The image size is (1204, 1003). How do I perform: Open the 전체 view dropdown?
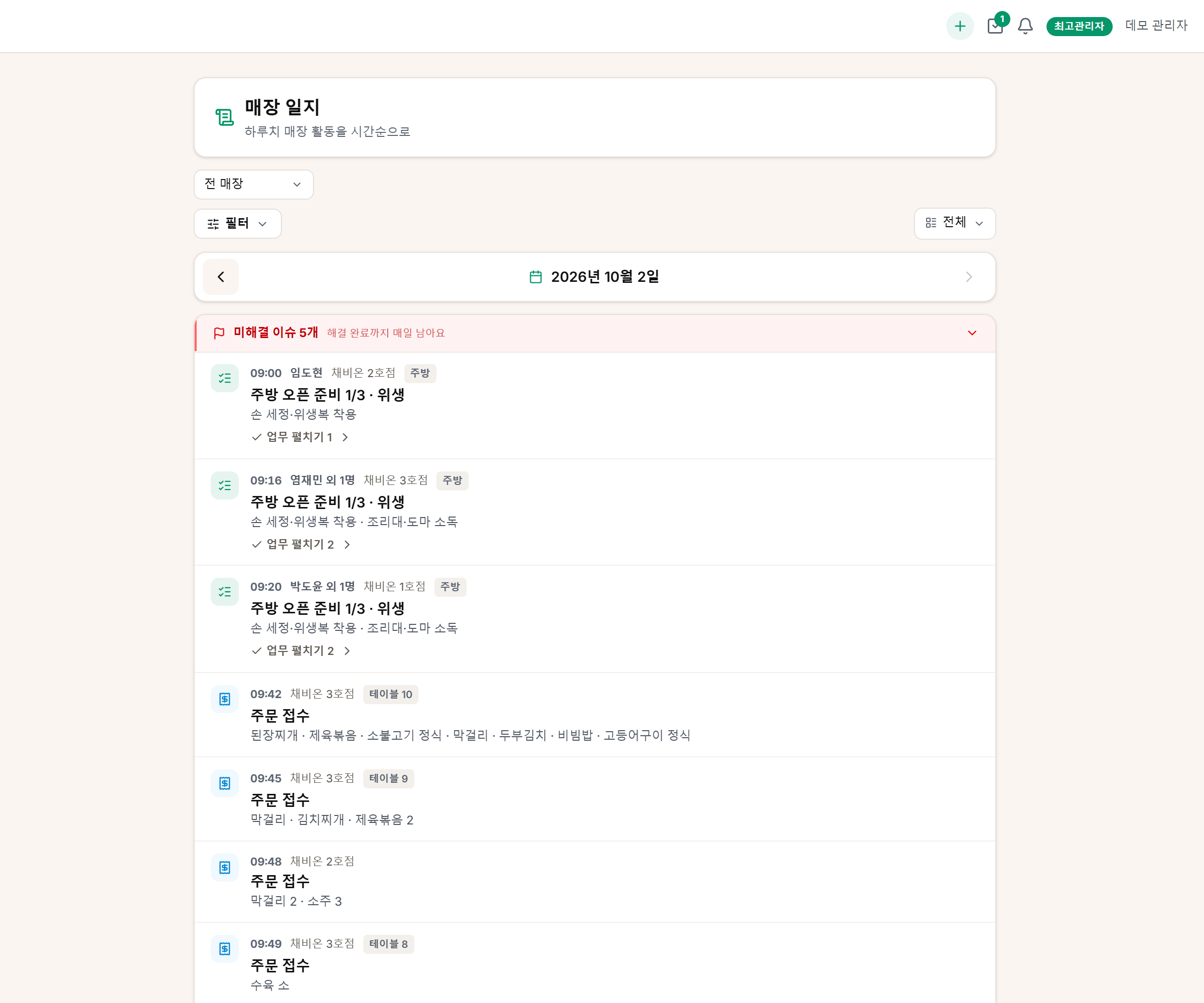pyautogui.click(x=955, y=223)
